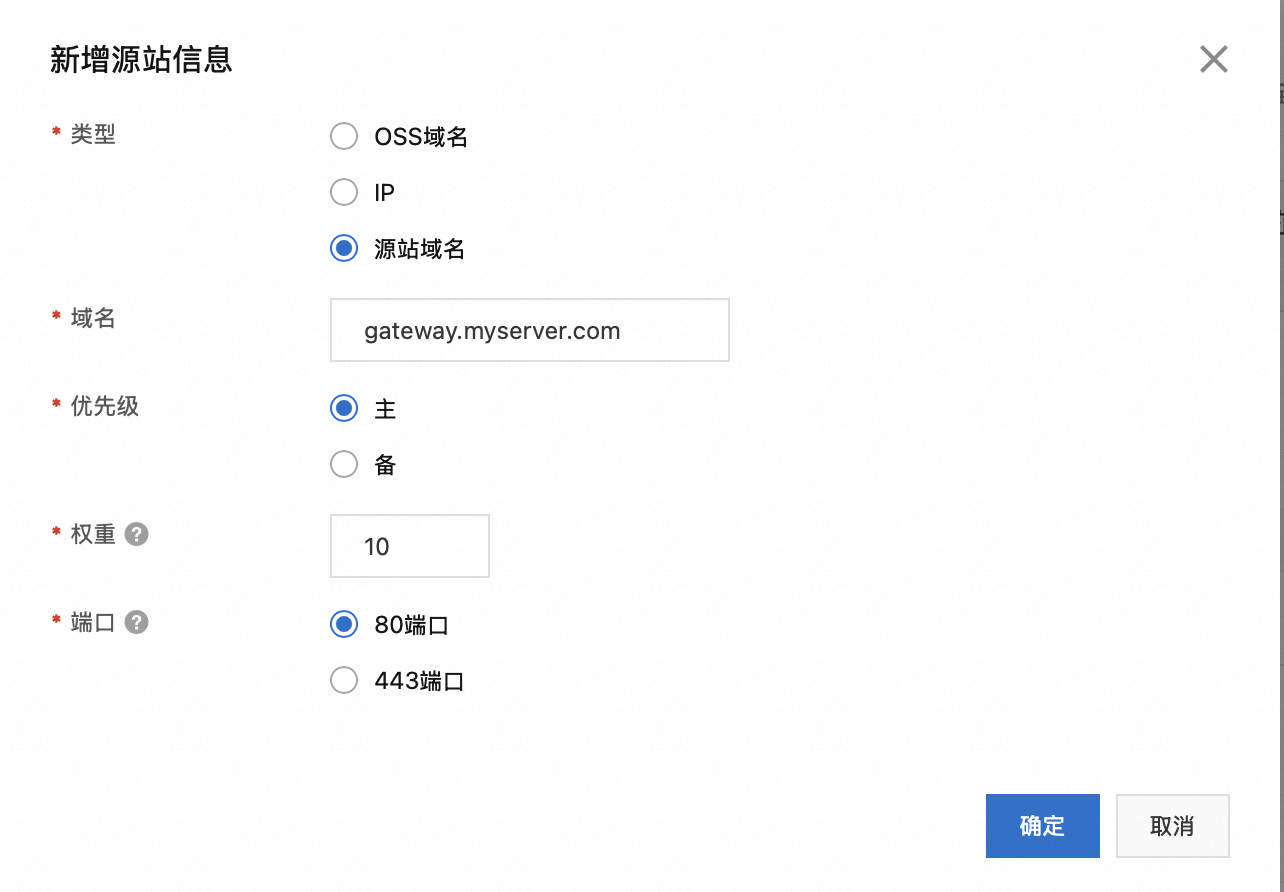Image resolution: width=1284 pixels, height=892 pixels.
Task: Click the domain field containing gateway.myserver.com
Action: [529, 330]
